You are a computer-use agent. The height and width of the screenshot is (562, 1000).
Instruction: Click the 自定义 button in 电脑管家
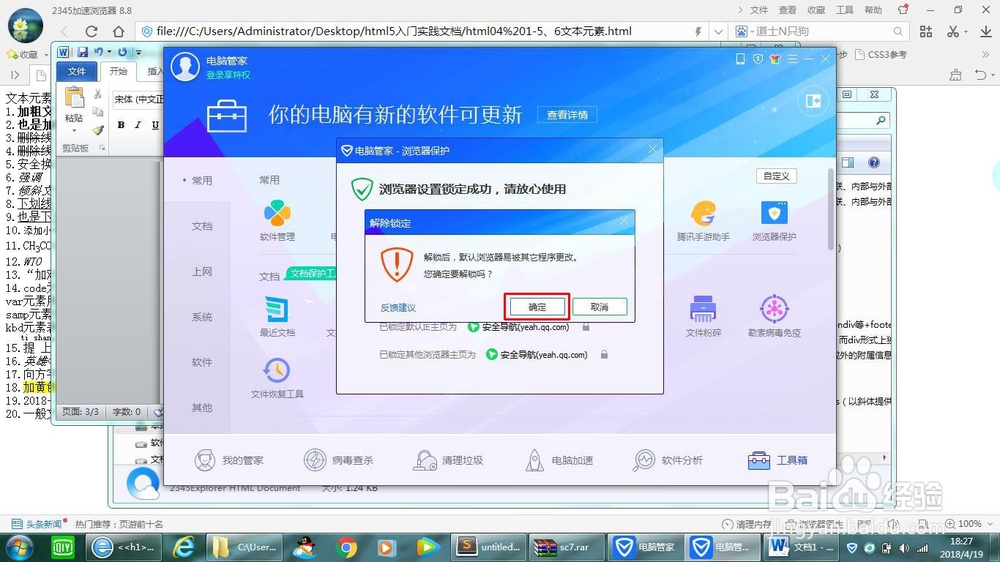point(776,176)
